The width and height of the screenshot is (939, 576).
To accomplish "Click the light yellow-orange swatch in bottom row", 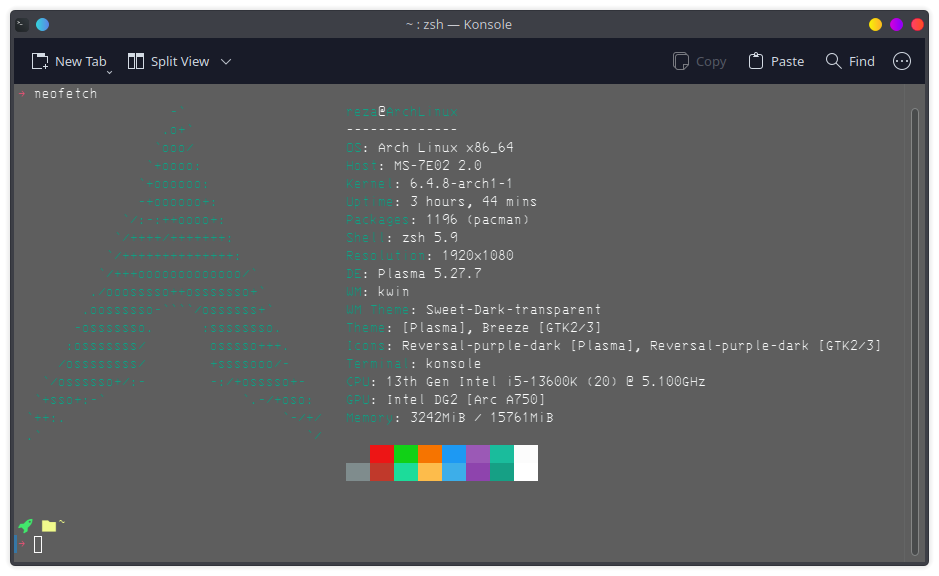I will coord(430,472).
